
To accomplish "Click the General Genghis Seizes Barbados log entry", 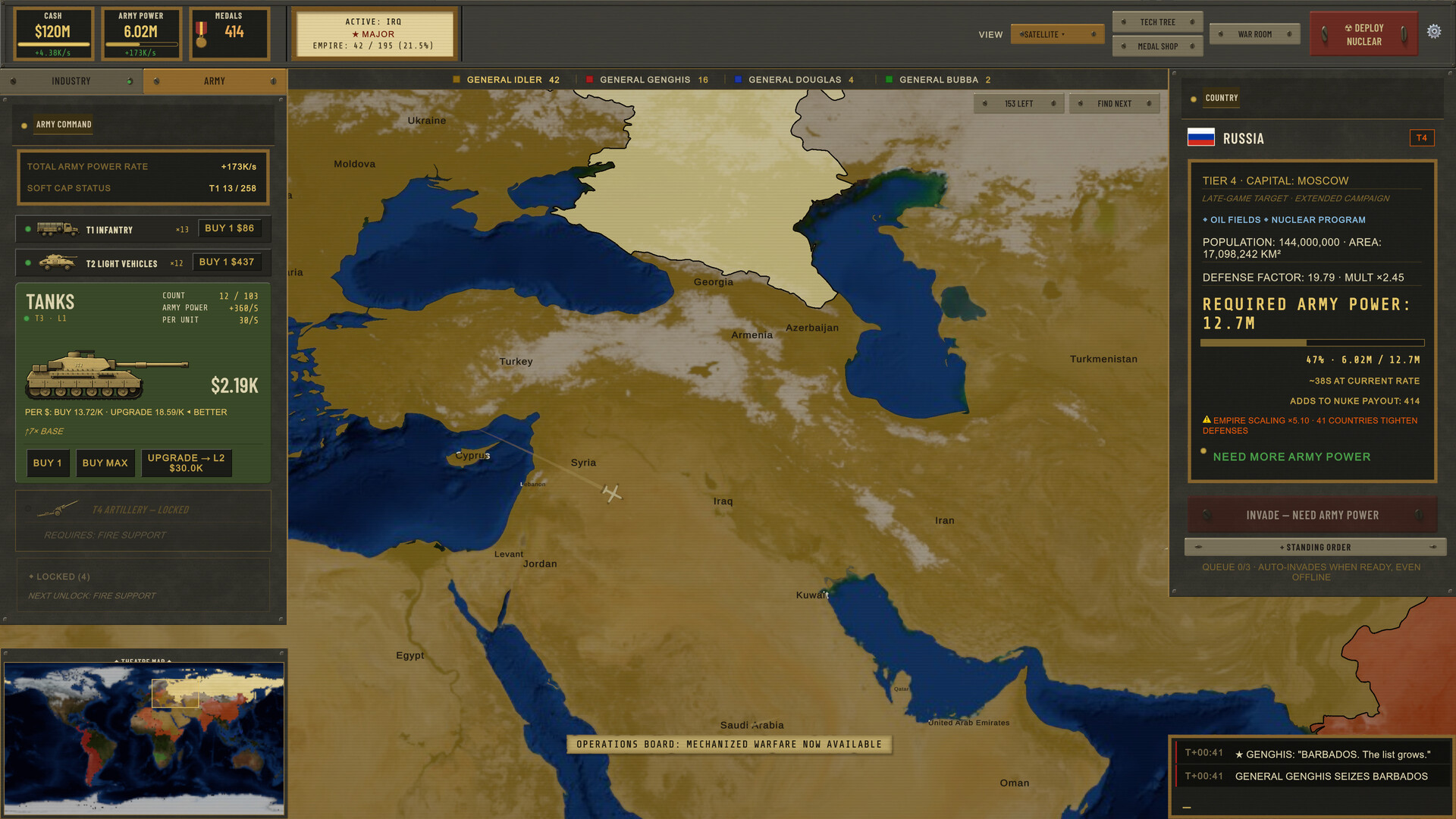I will point(1312,777).
